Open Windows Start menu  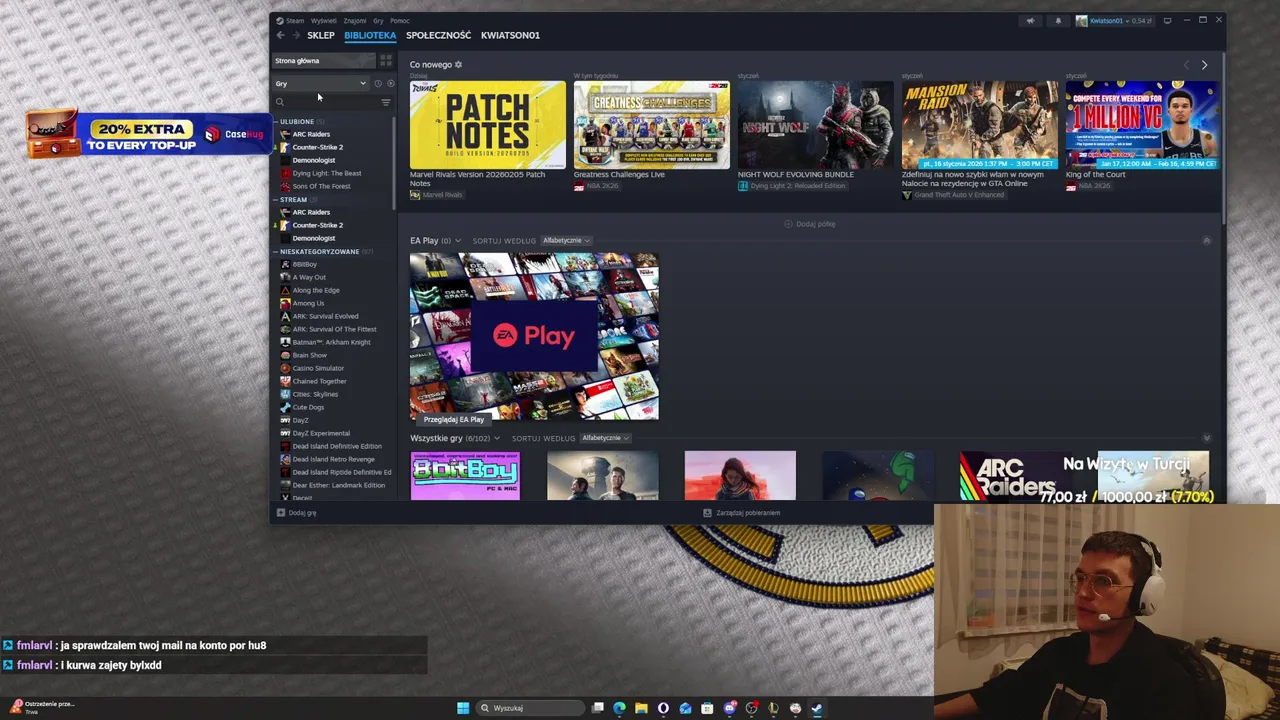pos(463,708)
